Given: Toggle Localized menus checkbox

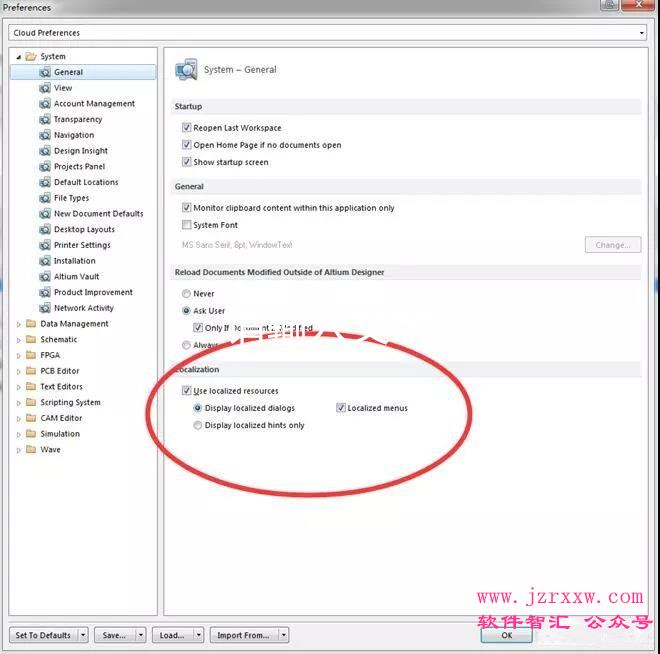Looking at the screenshot, I should [x=341, y=408].
